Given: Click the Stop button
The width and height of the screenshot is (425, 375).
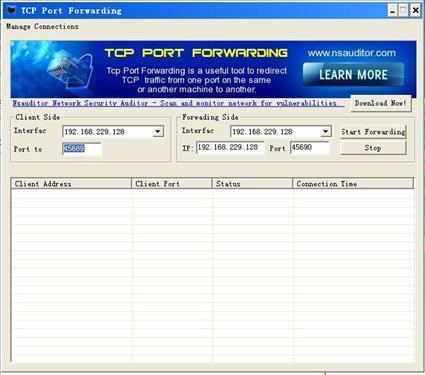Looking at the screenshot, I should [373, 148].
